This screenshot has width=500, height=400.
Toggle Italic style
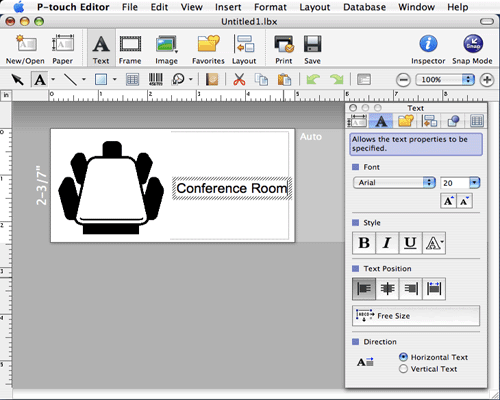click(387, 243)
